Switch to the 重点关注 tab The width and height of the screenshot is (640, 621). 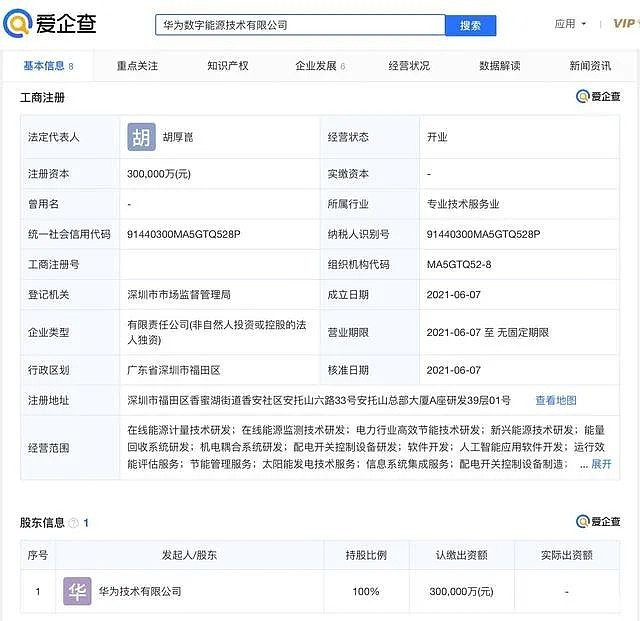click(137, 66)
